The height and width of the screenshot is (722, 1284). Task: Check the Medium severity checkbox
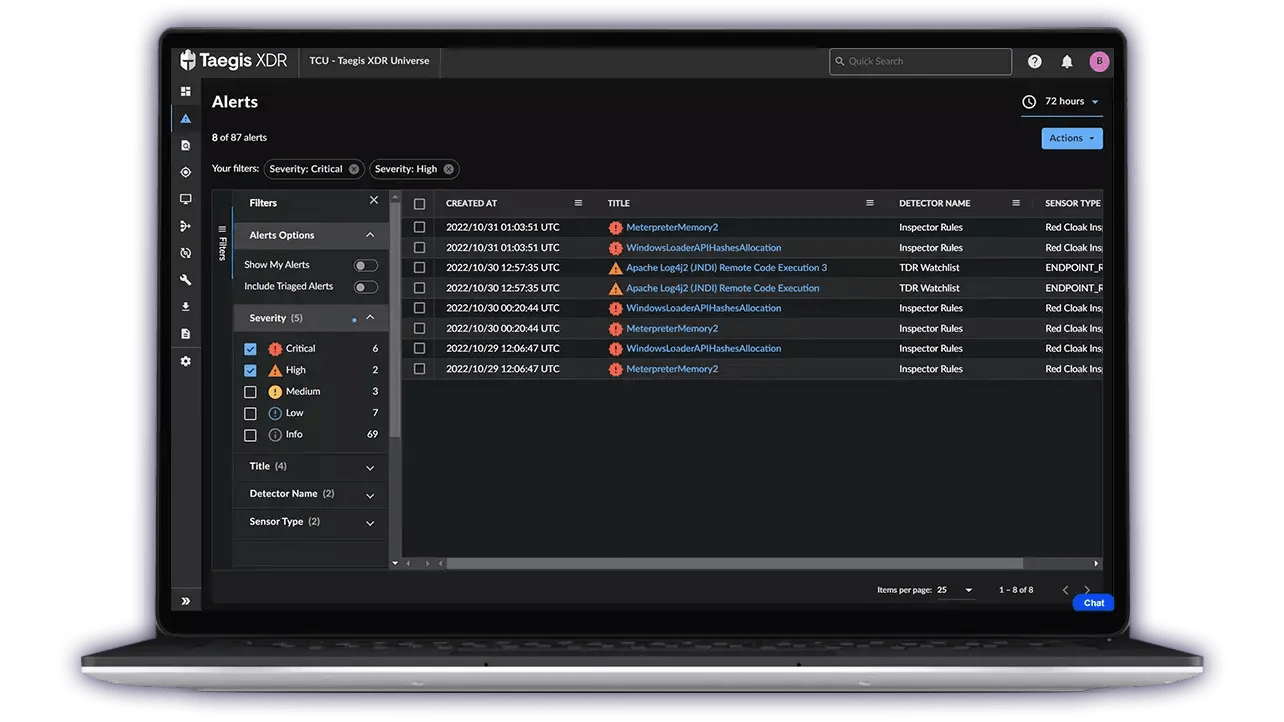[x=250, y=392]
